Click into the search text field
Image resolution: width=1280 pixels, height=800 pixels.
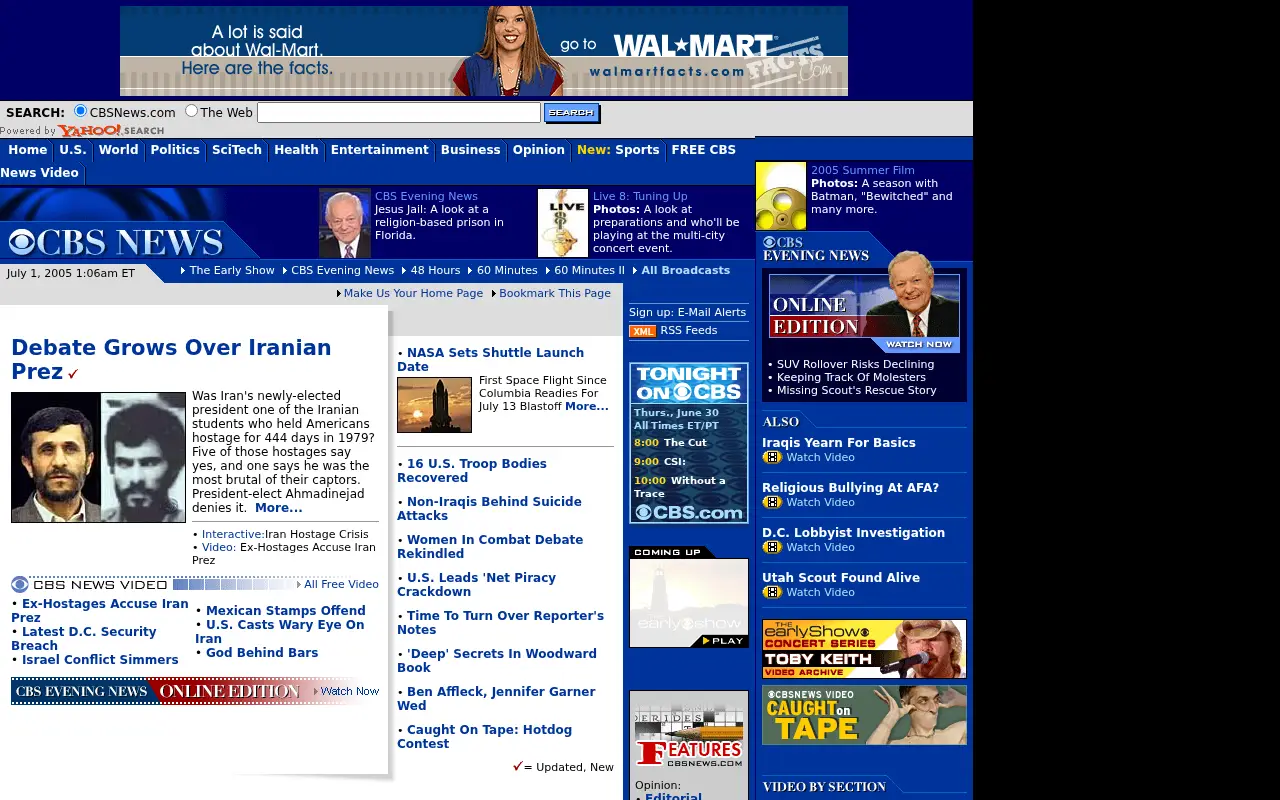399,112
